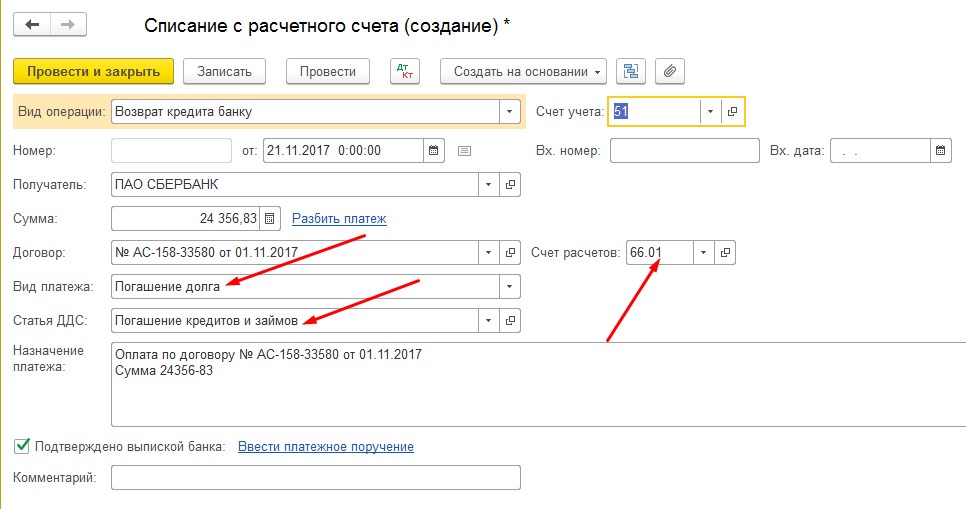
Task: Follow the Ввести платежное поручение link
Action: [326, 447]
